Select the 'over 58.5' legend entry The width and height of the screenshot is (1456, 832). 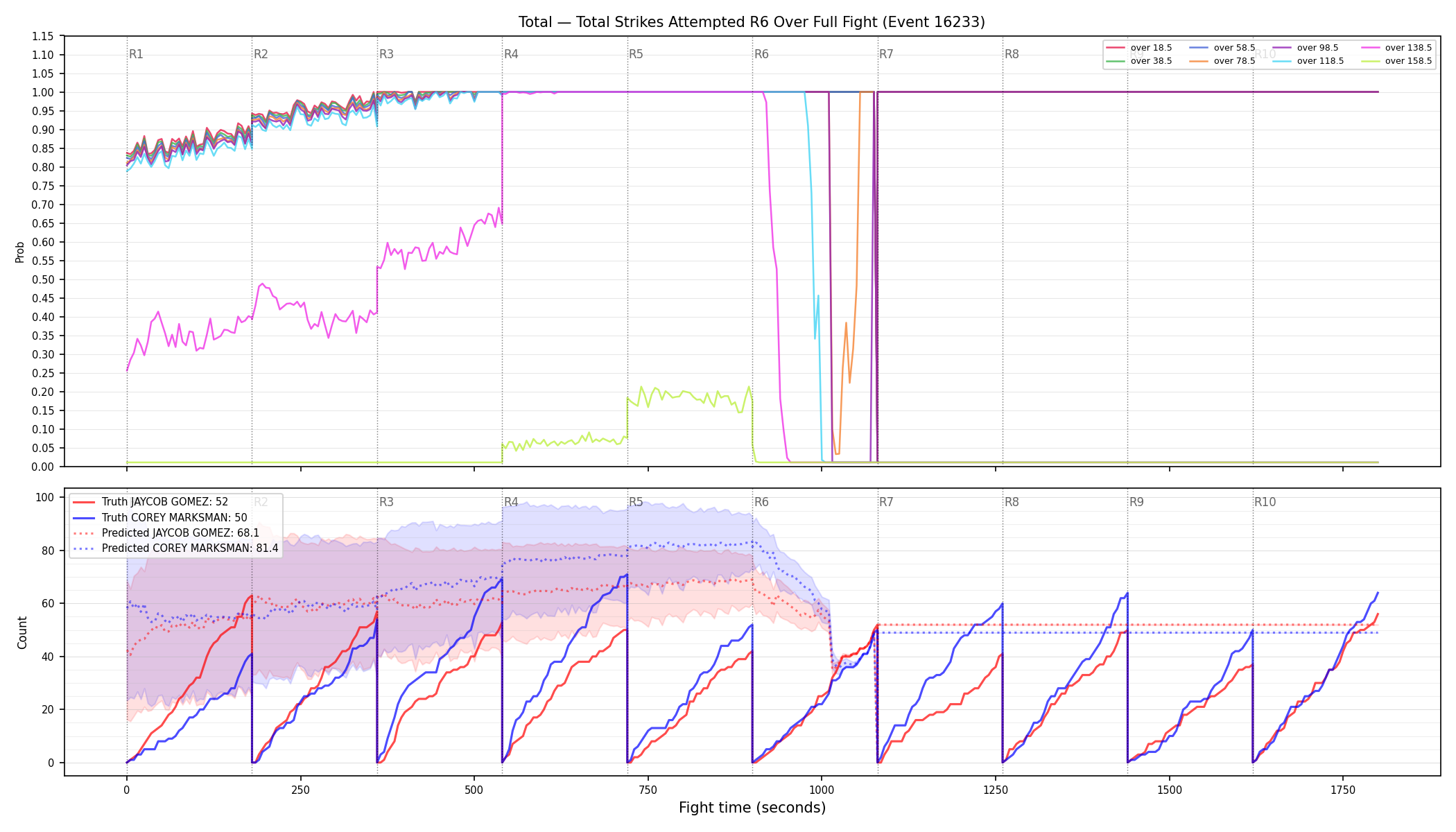[1222, 48]
